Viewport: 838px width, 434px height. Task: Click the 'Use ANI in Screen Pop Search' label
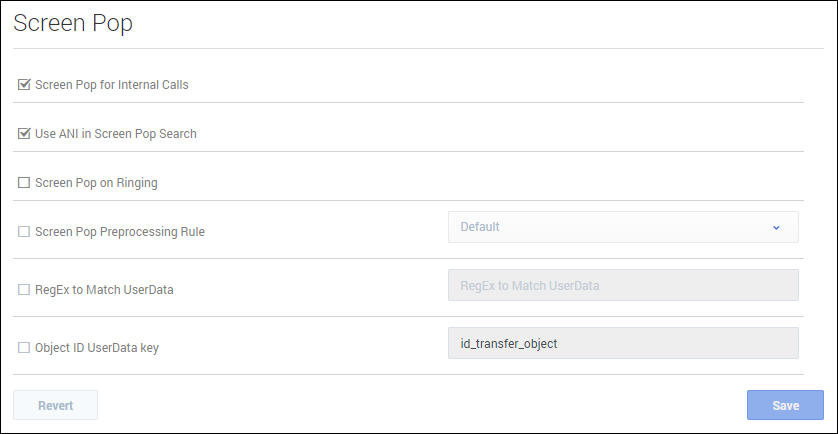point(116,134)
